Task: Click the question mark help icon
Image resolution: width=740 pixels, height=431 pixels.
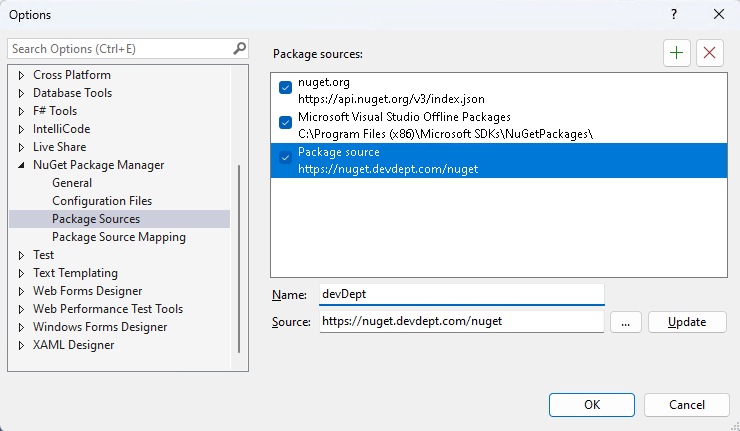Action: tap(674, 14)
